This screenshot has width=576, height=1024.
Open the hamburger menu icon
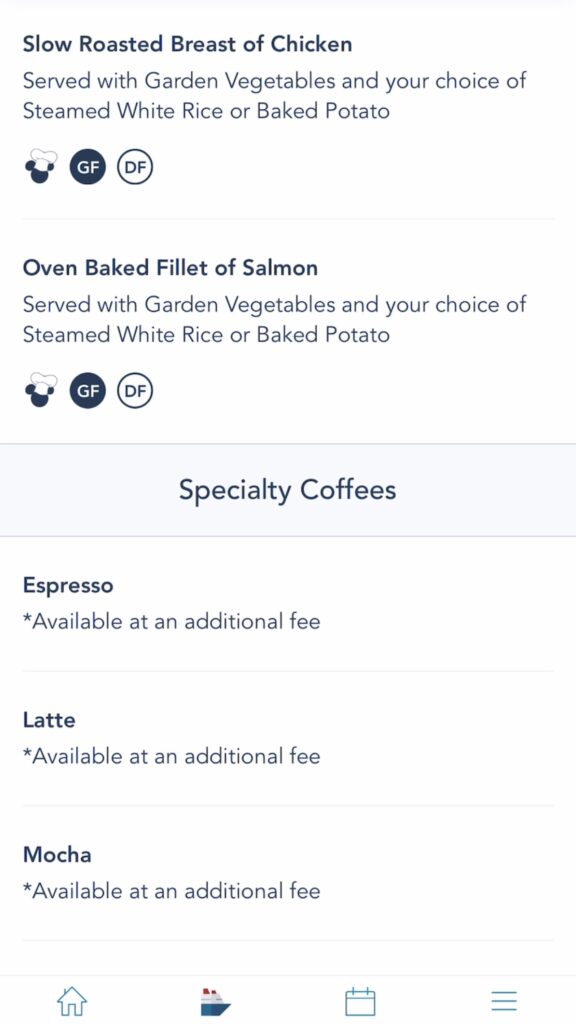(x=504, y=1001)
